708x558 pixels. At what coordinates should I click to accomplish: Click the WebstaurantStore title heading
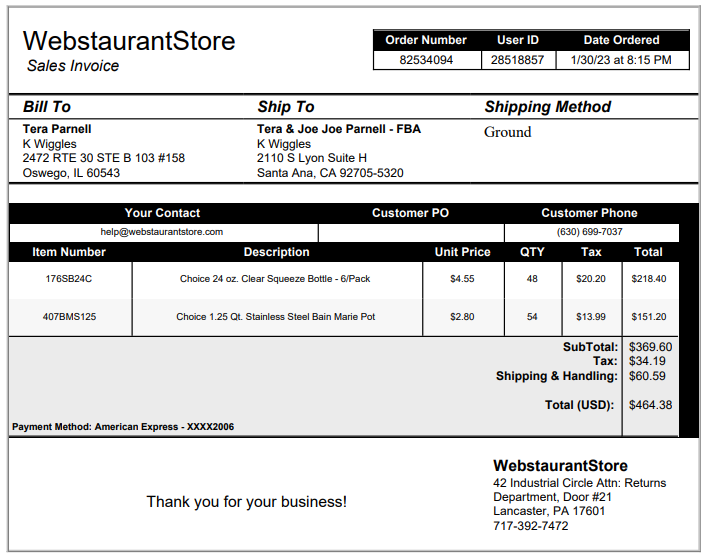click(129, 41)
